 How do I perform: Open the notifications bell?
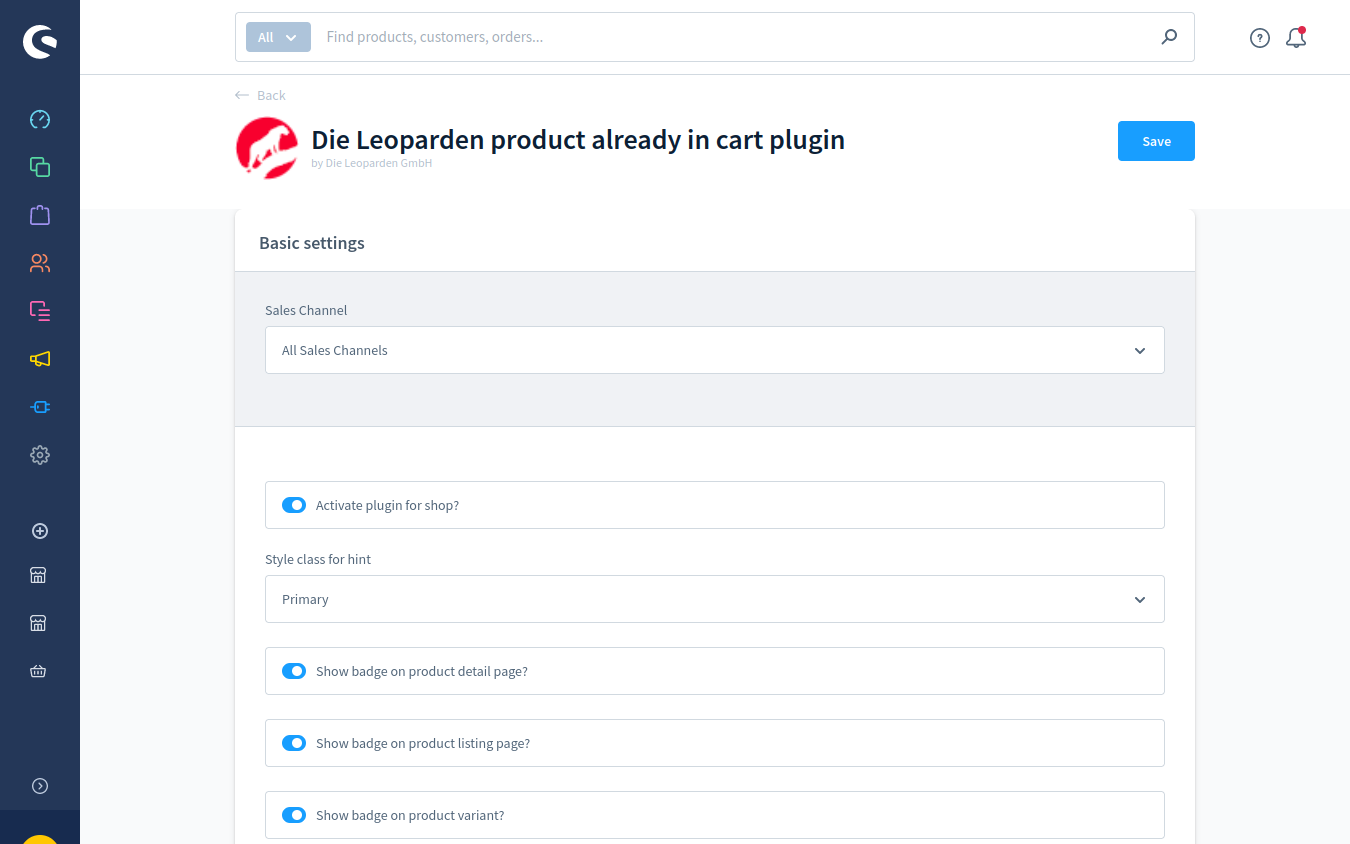point(1296,38)
